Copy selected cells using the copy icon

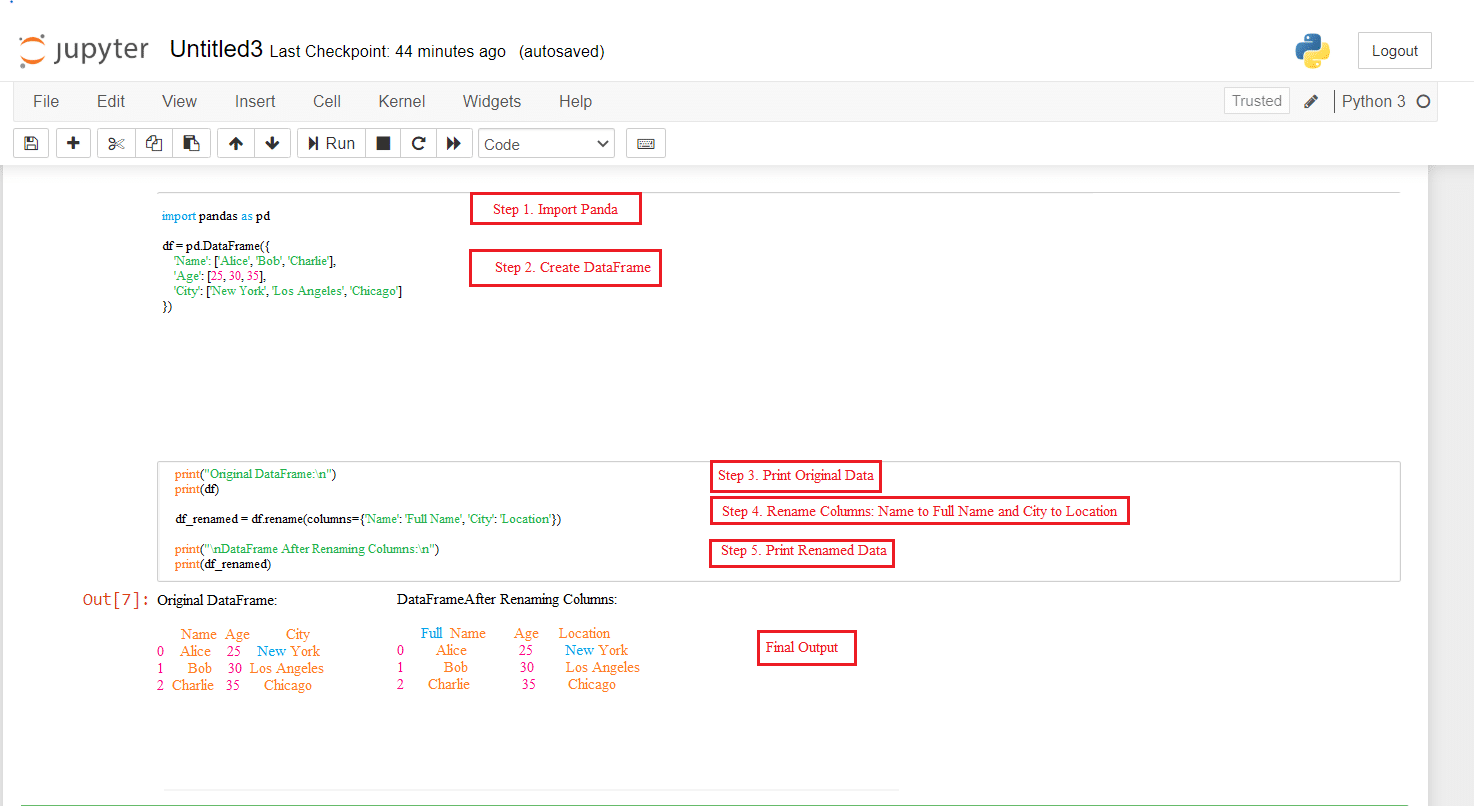154,144
